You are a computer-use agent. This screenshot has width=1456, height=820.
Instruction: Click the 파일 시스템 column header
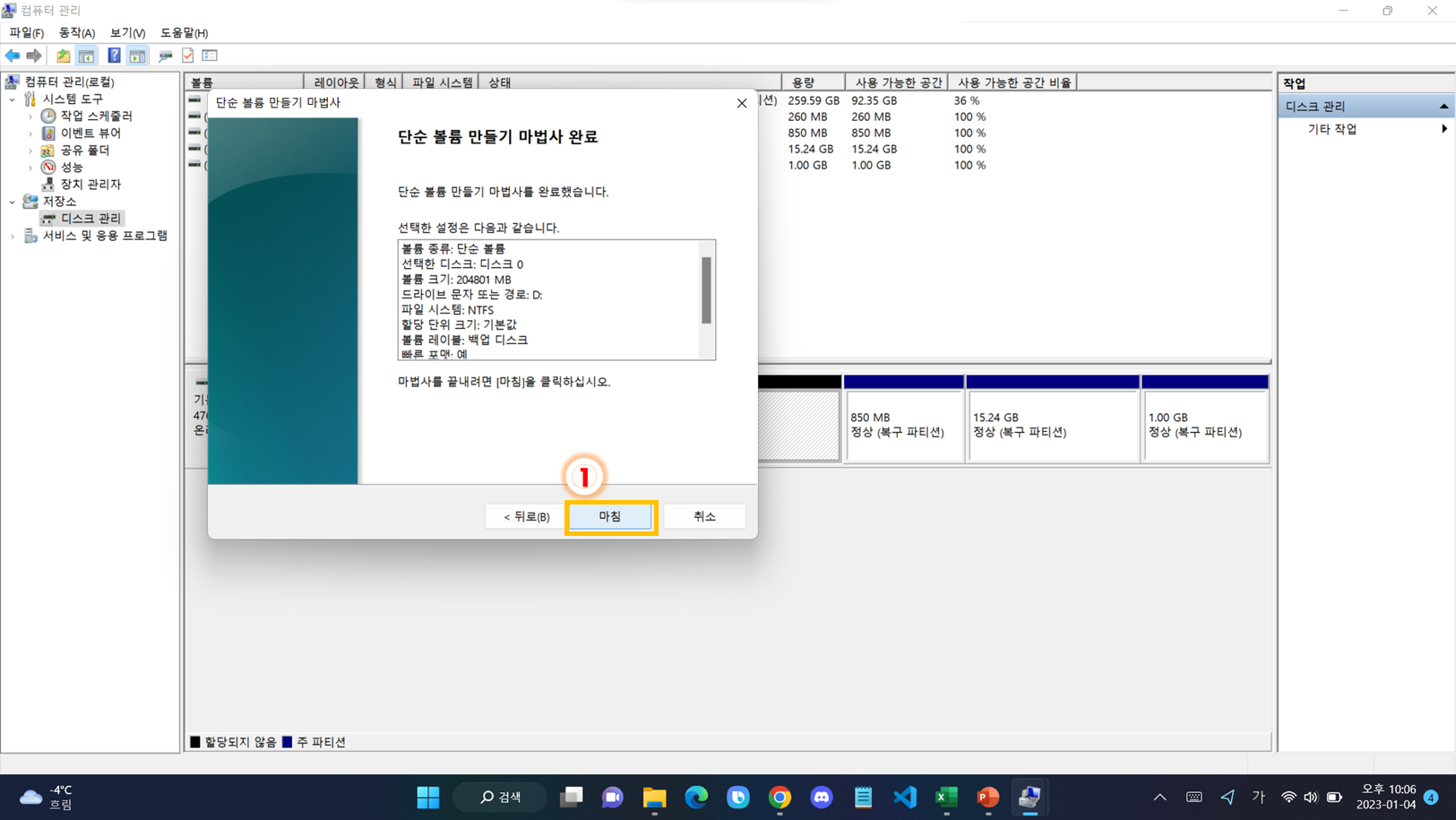point(441,82)
